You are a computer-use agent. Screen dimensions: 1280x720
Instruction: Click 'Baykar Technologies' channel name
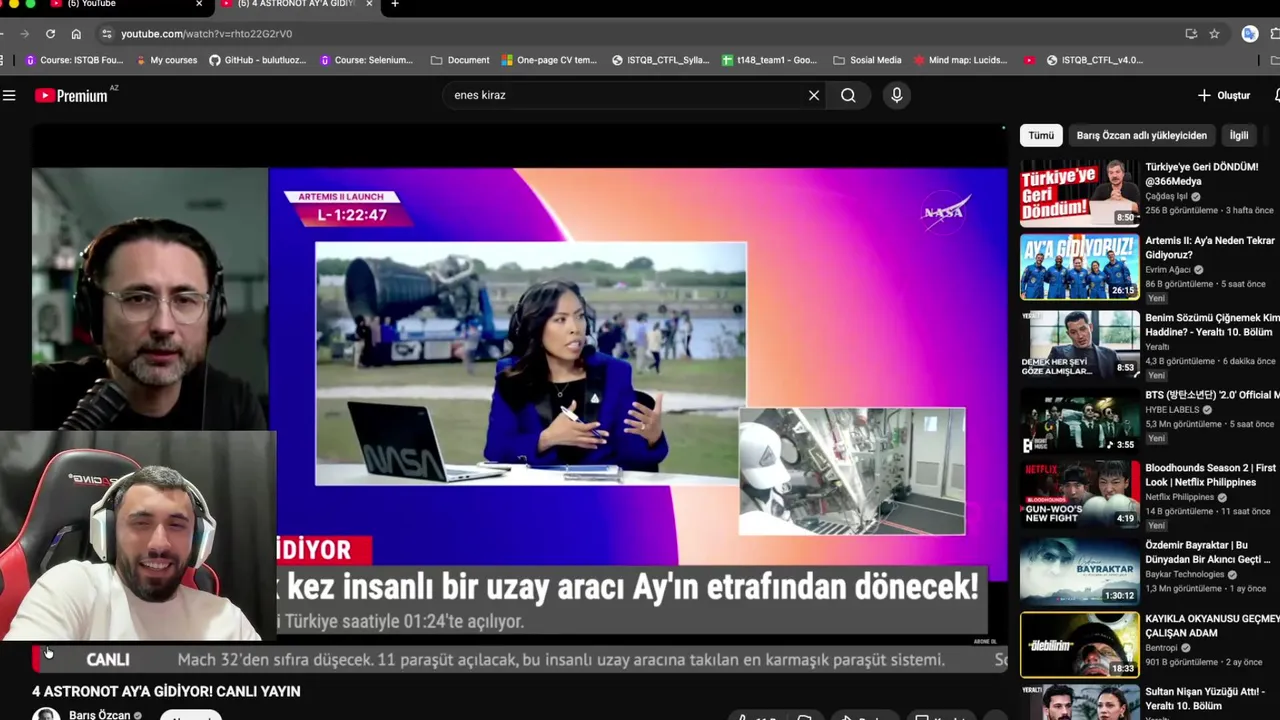1184,574
